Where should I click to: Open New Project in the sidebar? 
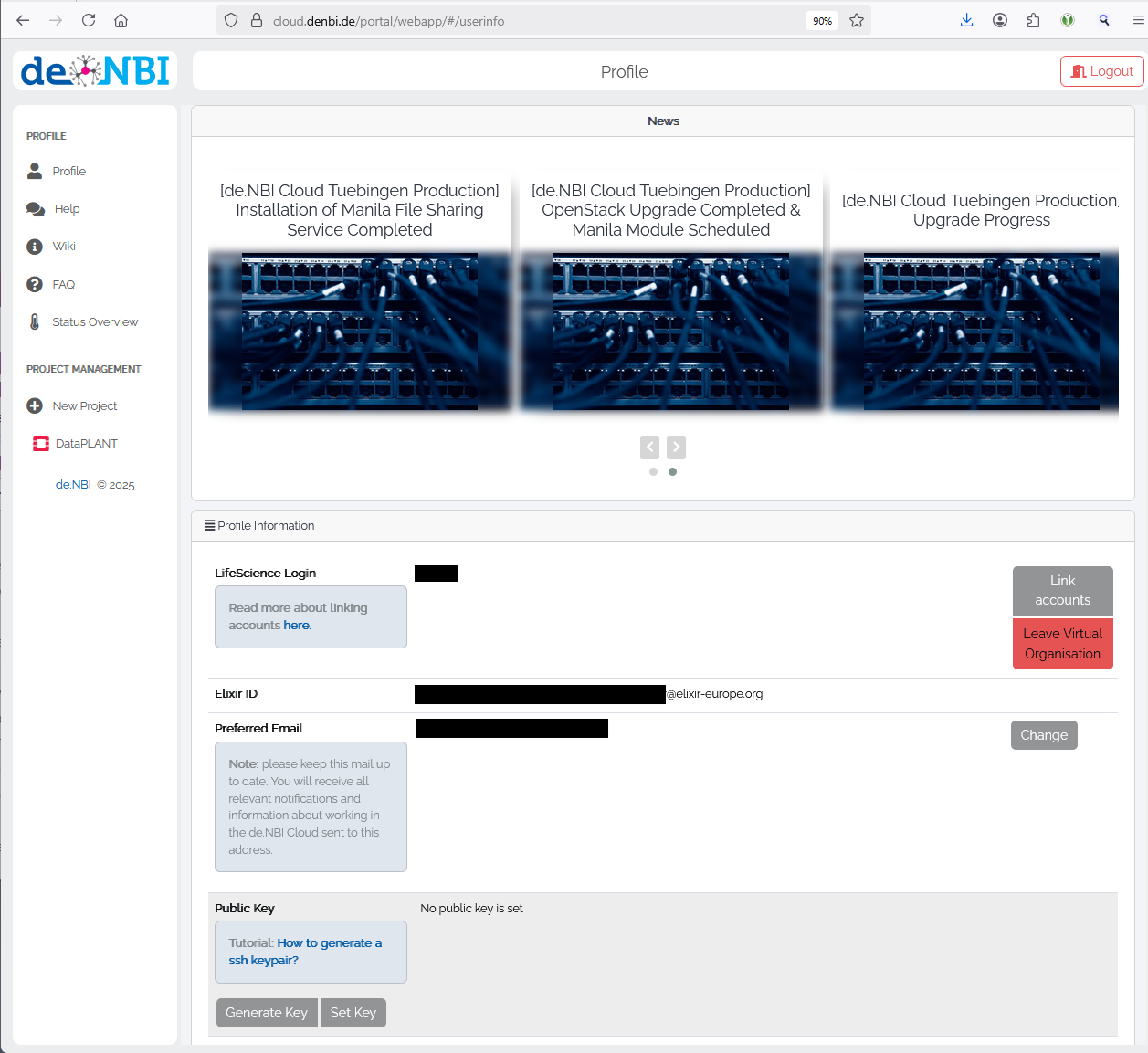pos(85,405)
